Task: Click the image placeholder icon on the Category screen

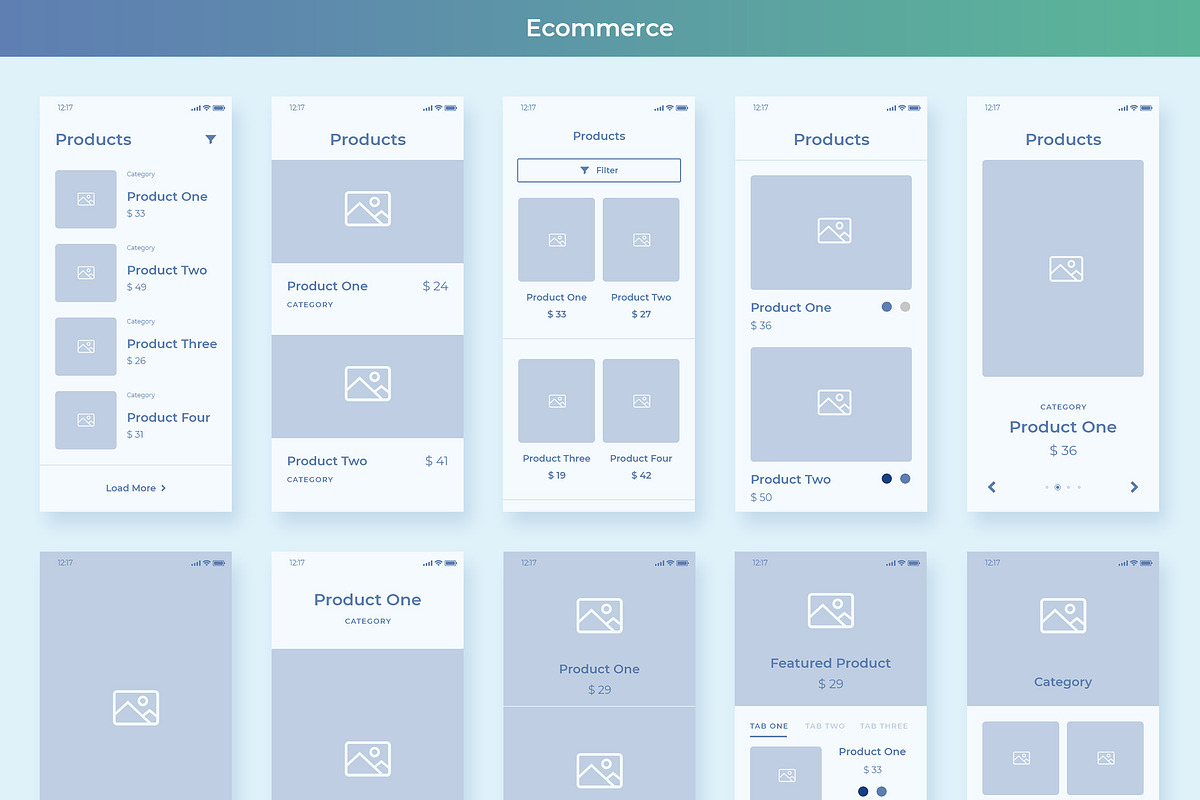Action: (x=1063, y=614)
